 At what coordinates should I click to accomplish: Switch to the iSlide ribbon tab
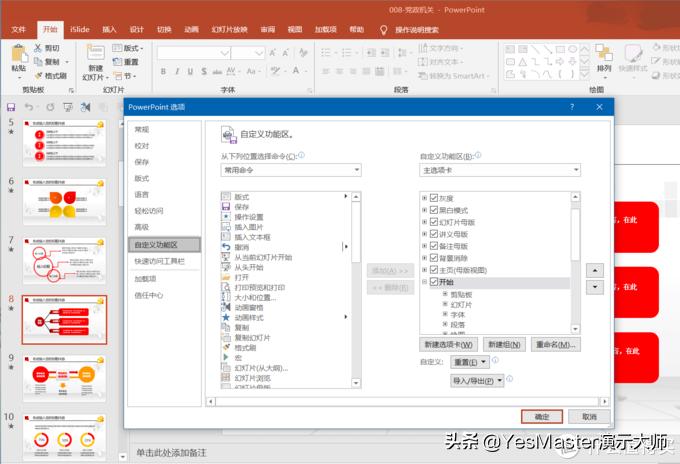(x=80, y=29)
